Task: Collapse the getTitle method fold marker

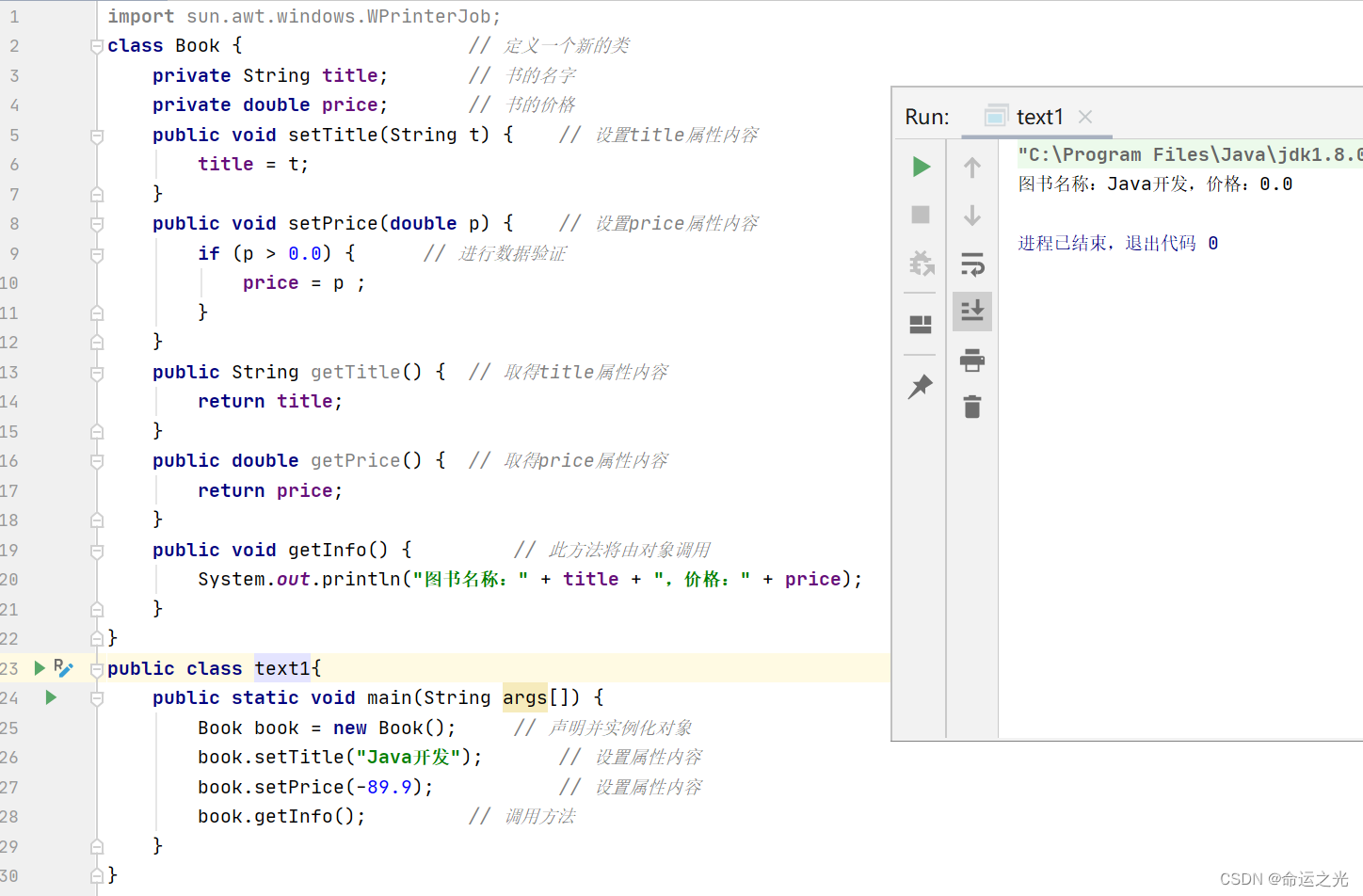Action: [x=97, y=373]
